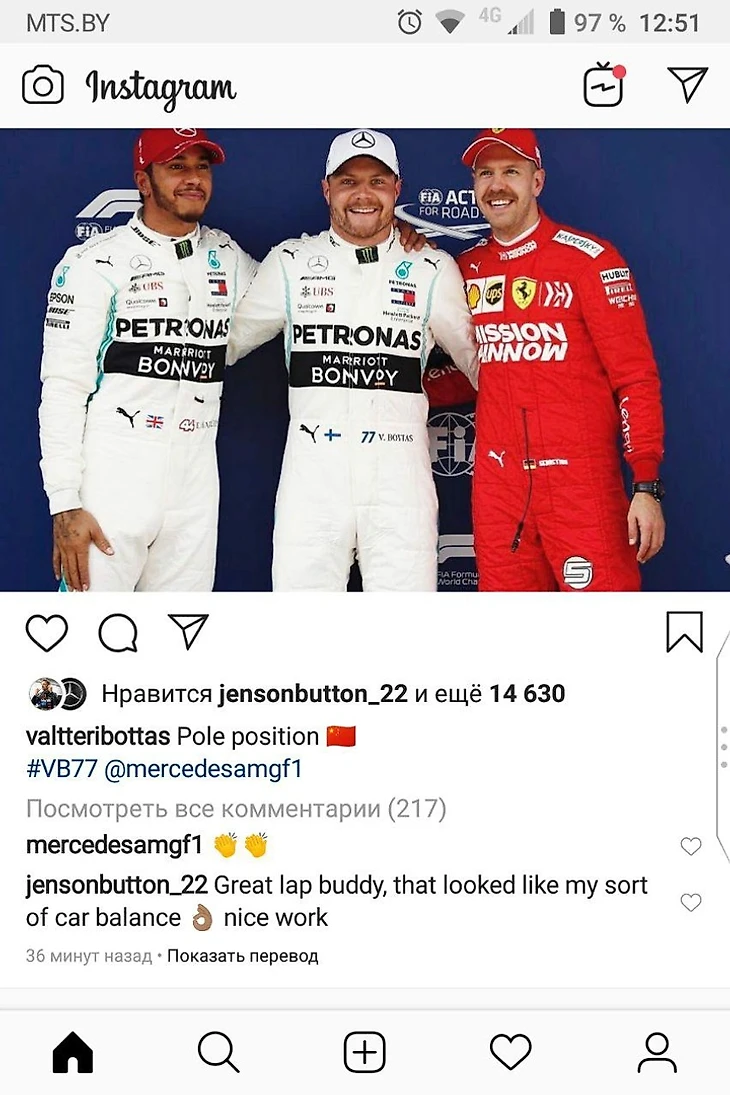Save the post with the bookmark icon
Viewport: 730px width, 1095px height.
[685, 632]
